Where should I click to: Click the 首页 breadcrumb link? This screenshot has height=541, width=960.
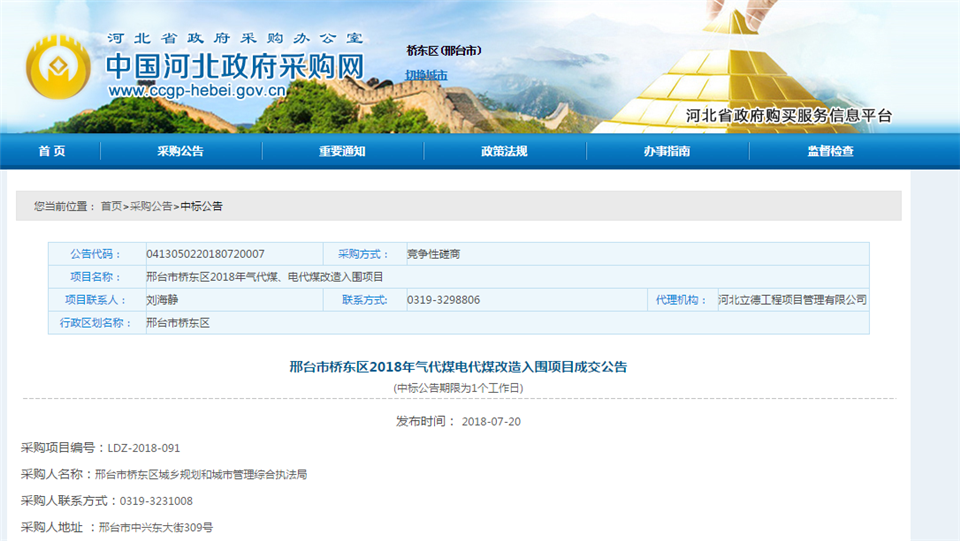111,206
